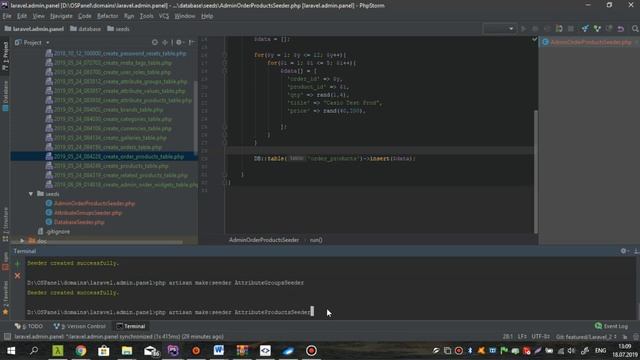Select create_categories_table.php migration
The width and height of the screenshot is (640, 360).
click(x=109, y=119)
